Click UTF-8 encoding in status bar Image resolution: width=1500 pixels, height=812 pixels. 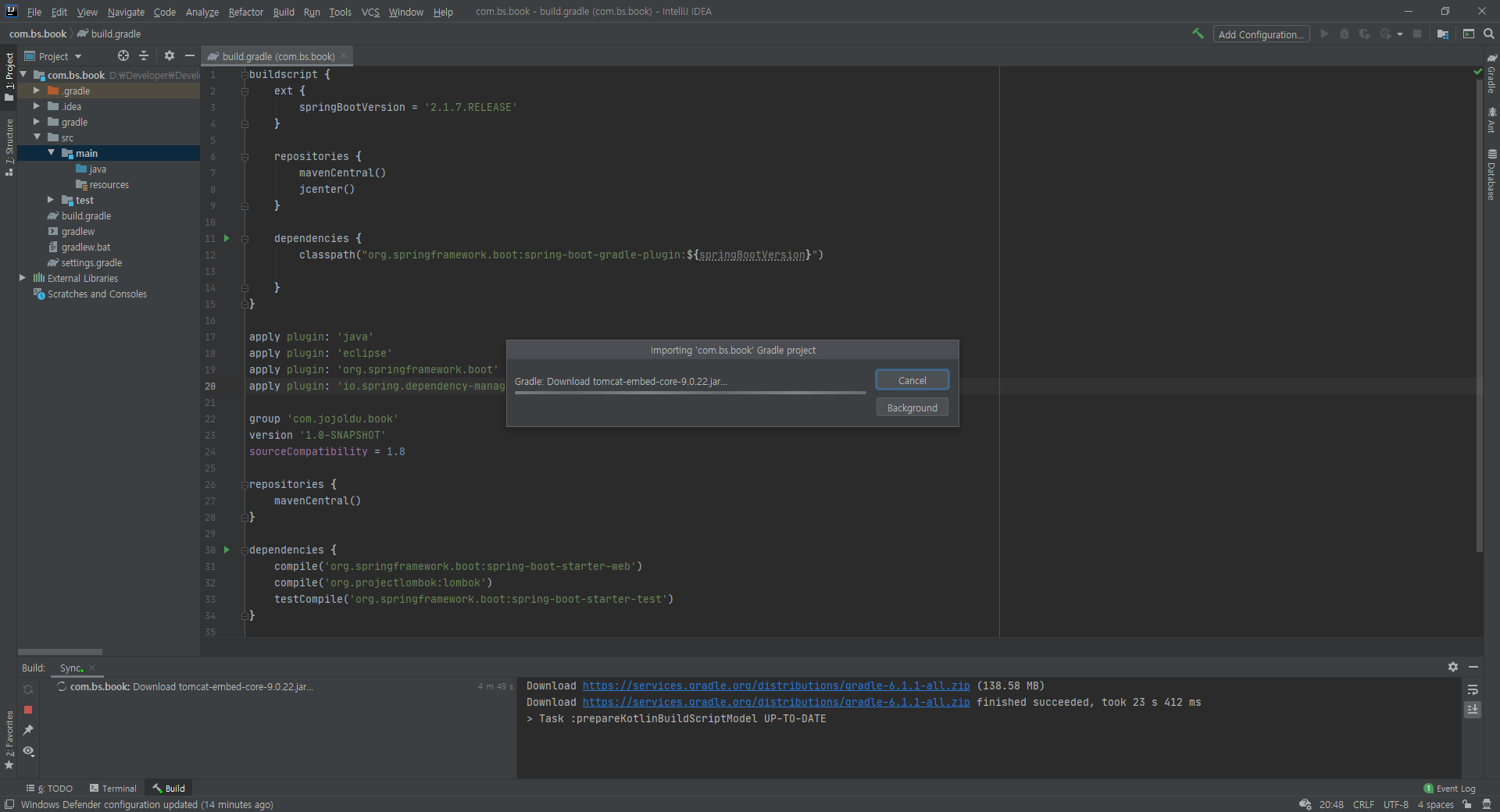click(1395, 804)
